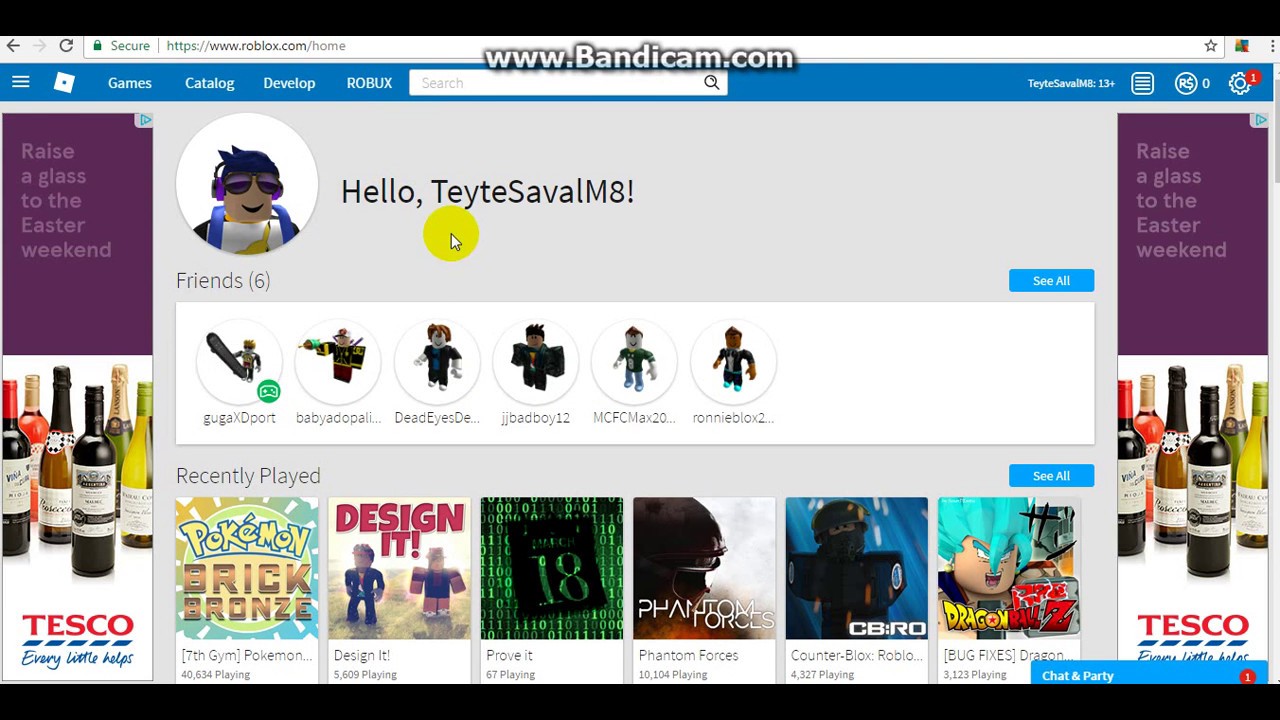Click the Design It! title text
This screenshot has height=720, width=1280.
pos(361,656)
